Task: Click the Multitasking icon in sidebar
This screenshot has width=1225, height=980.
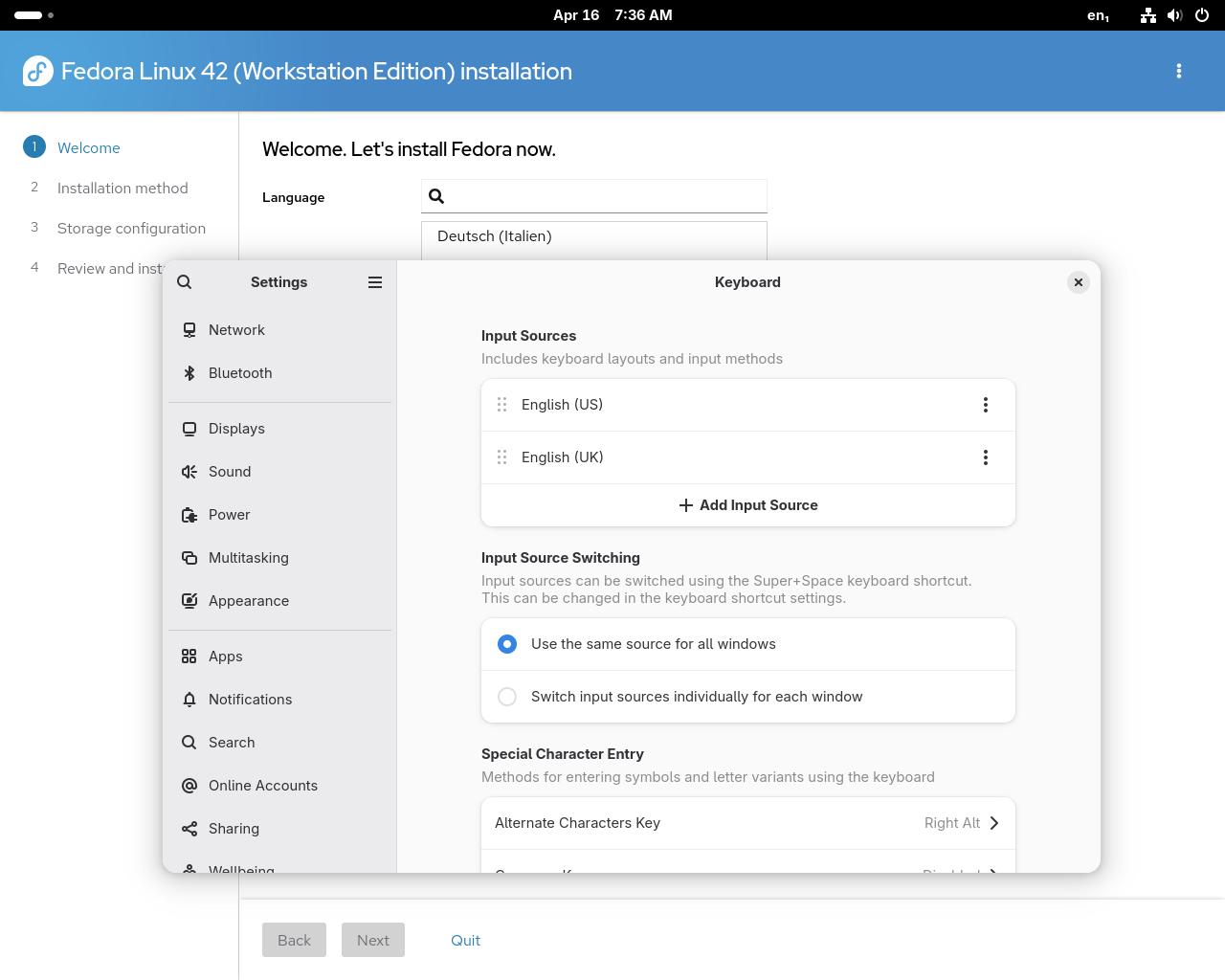Action: (x=189, y=558)
